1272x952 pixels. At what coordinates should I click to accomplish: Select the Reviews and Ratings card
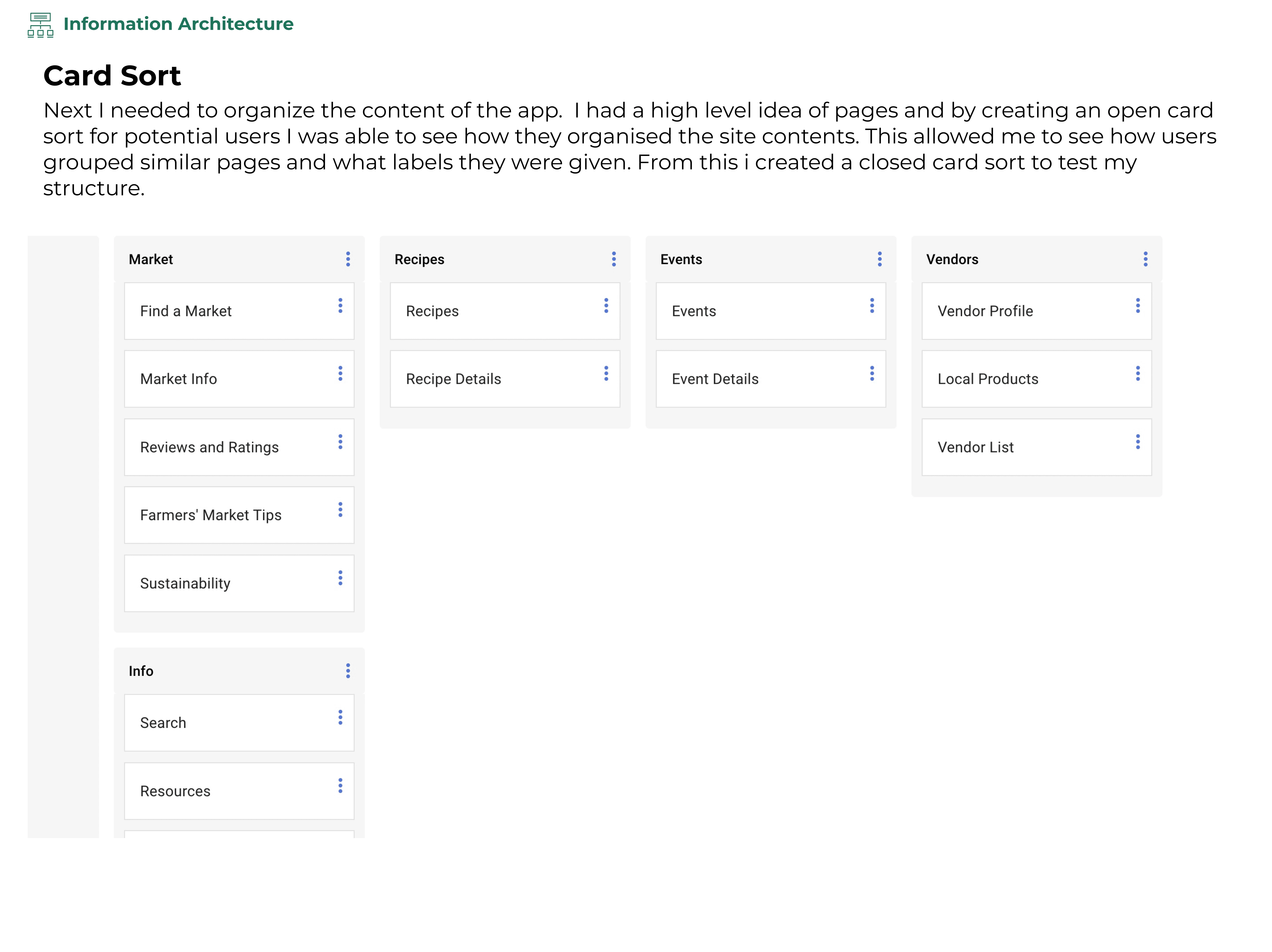coord(239,447)
